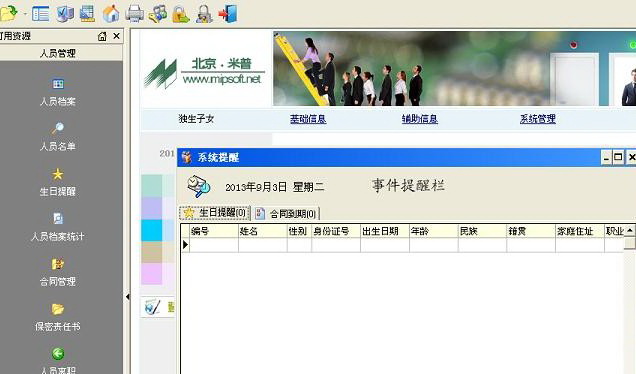Click the green arrow icon at the sidebar bottom
636x374 pixels.
click(x=58, y=354)
